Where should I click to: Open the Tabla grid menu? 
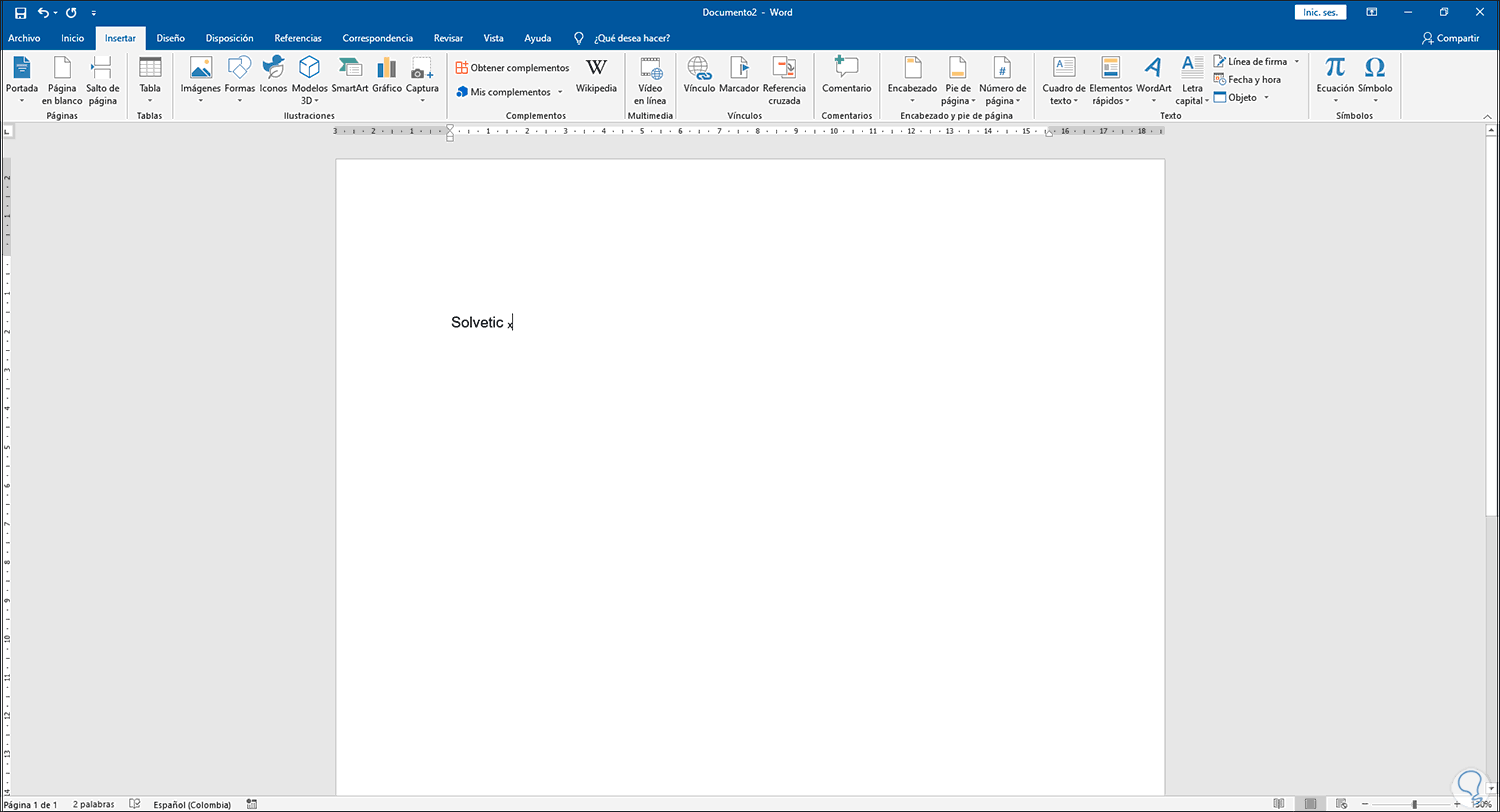tap(150, 81)
